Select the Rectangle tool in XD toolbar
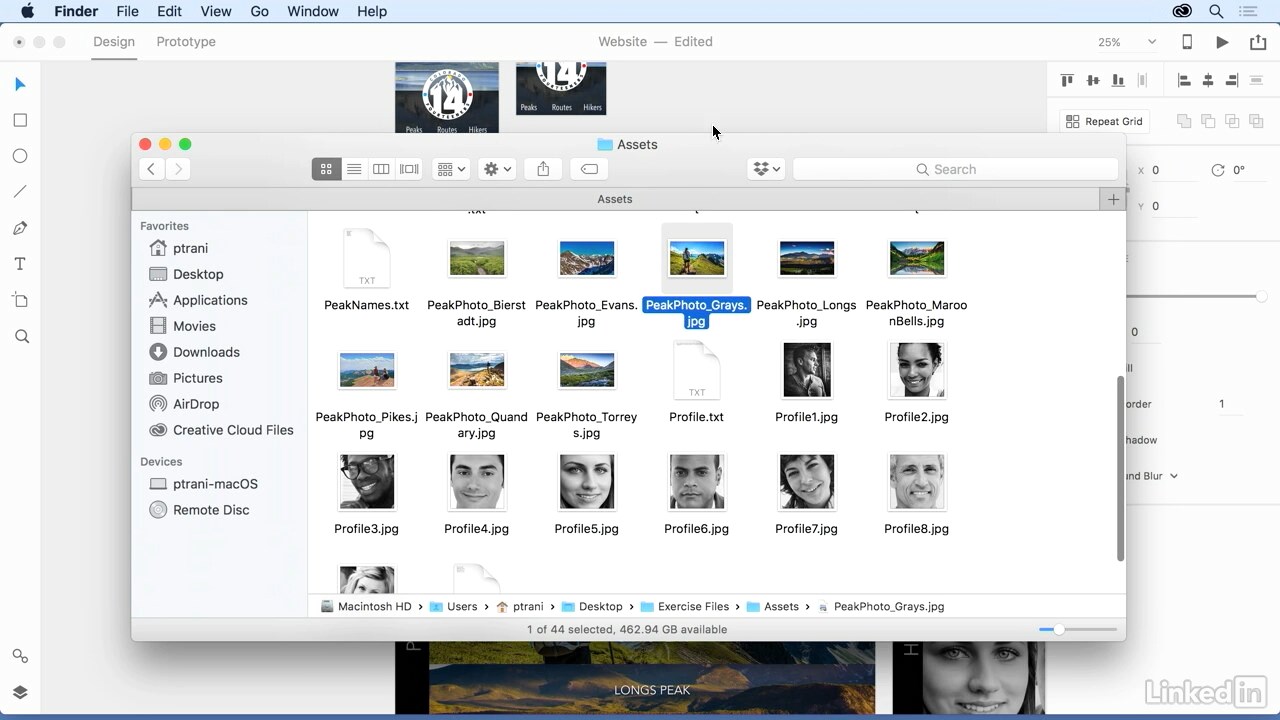The height and width of the screenshot is (720, 1280). click(x=20, y=120)
